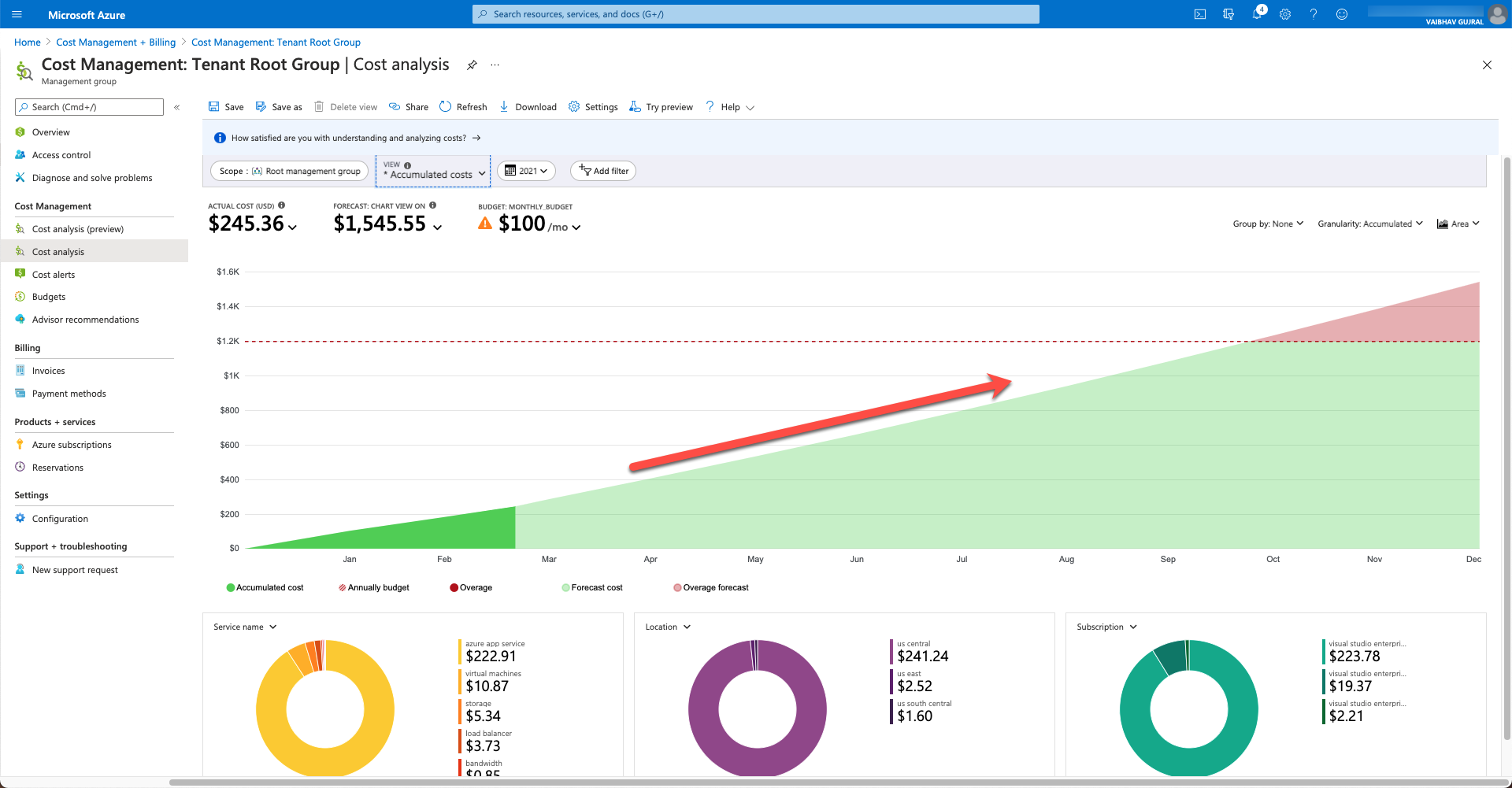The image size is (1512, 788).
Task: Open the Cloud Shell icon in top bar
Action: coord(1199,14)
